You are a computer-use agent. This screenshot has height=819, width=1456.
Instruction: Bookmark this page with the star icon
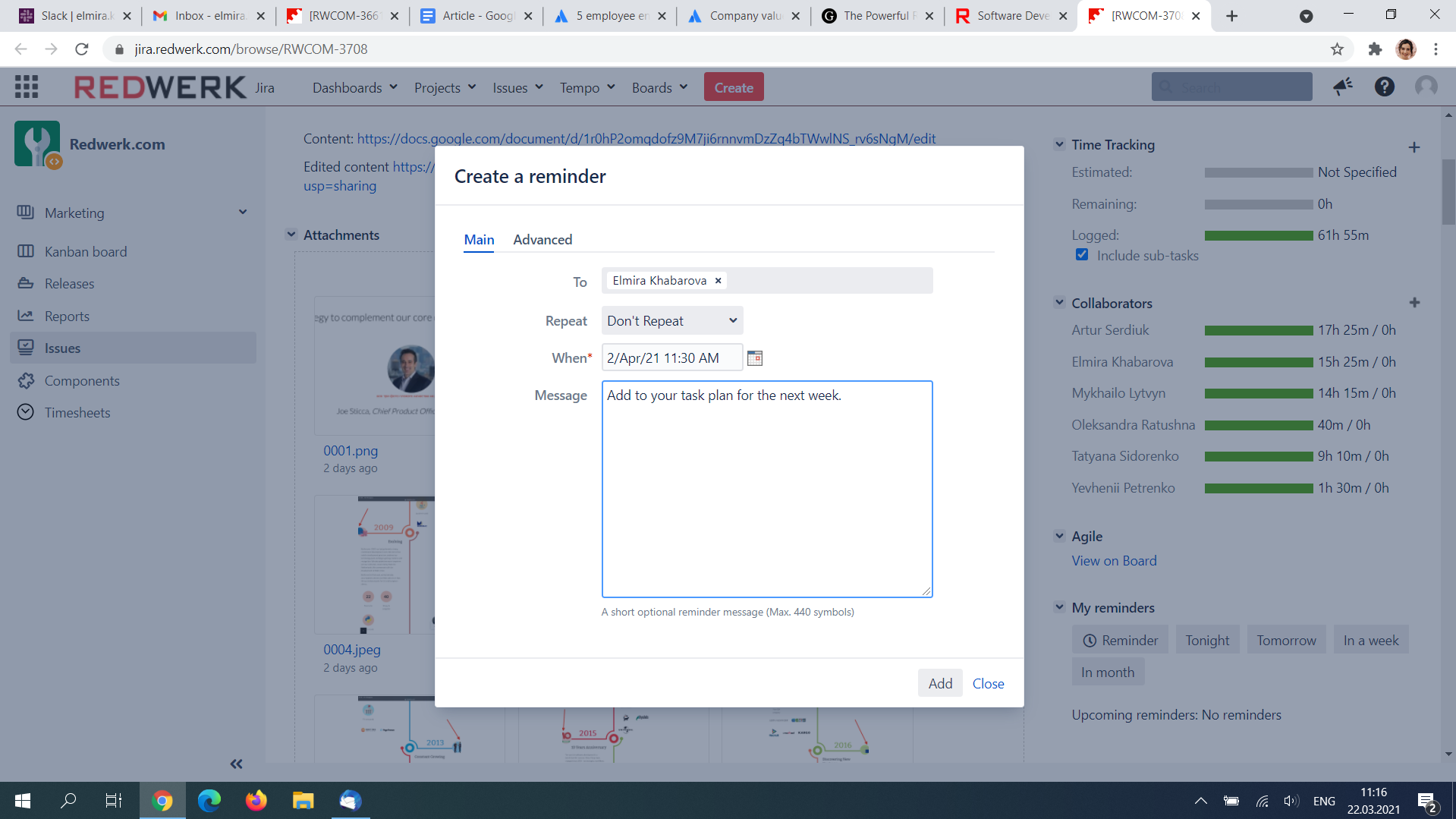pyautogui.click(x=1337, y=49)
